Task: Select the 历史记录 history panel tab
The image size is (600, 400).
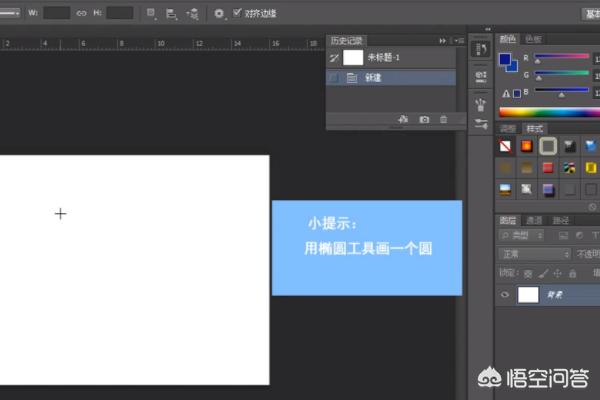Action: tap(346, 41)
